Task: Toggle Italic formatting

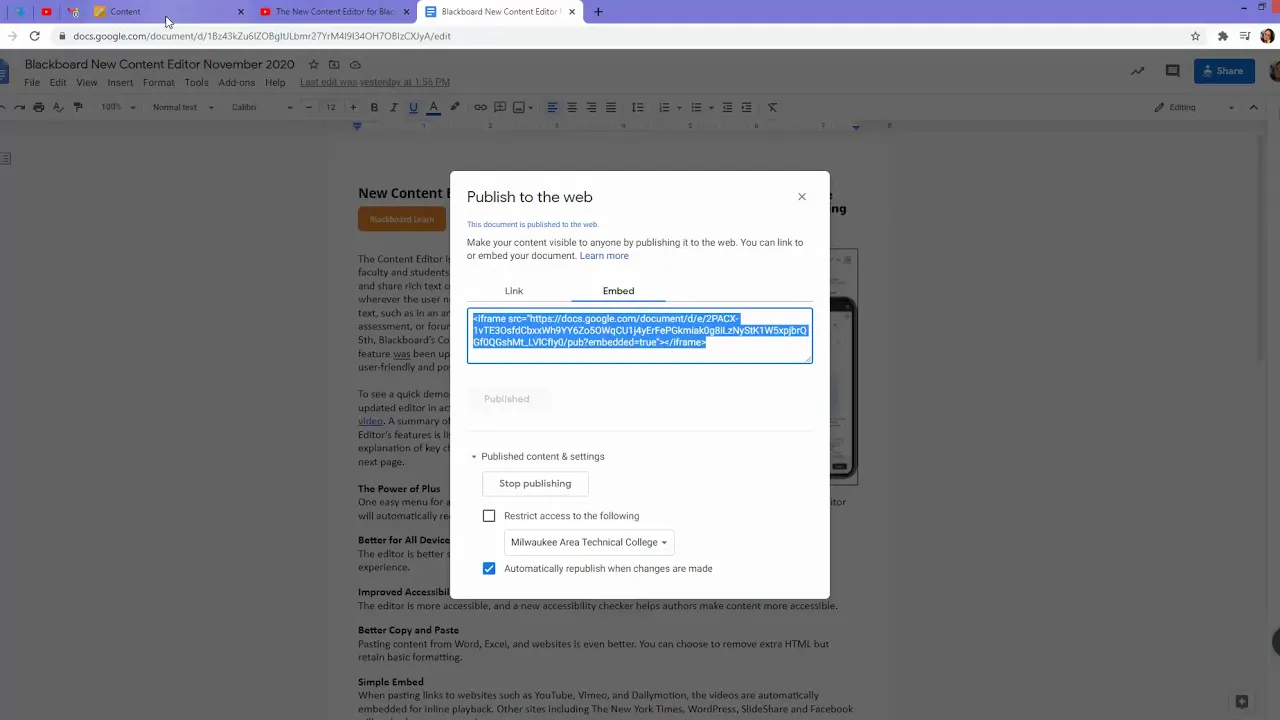Action: 394,107
